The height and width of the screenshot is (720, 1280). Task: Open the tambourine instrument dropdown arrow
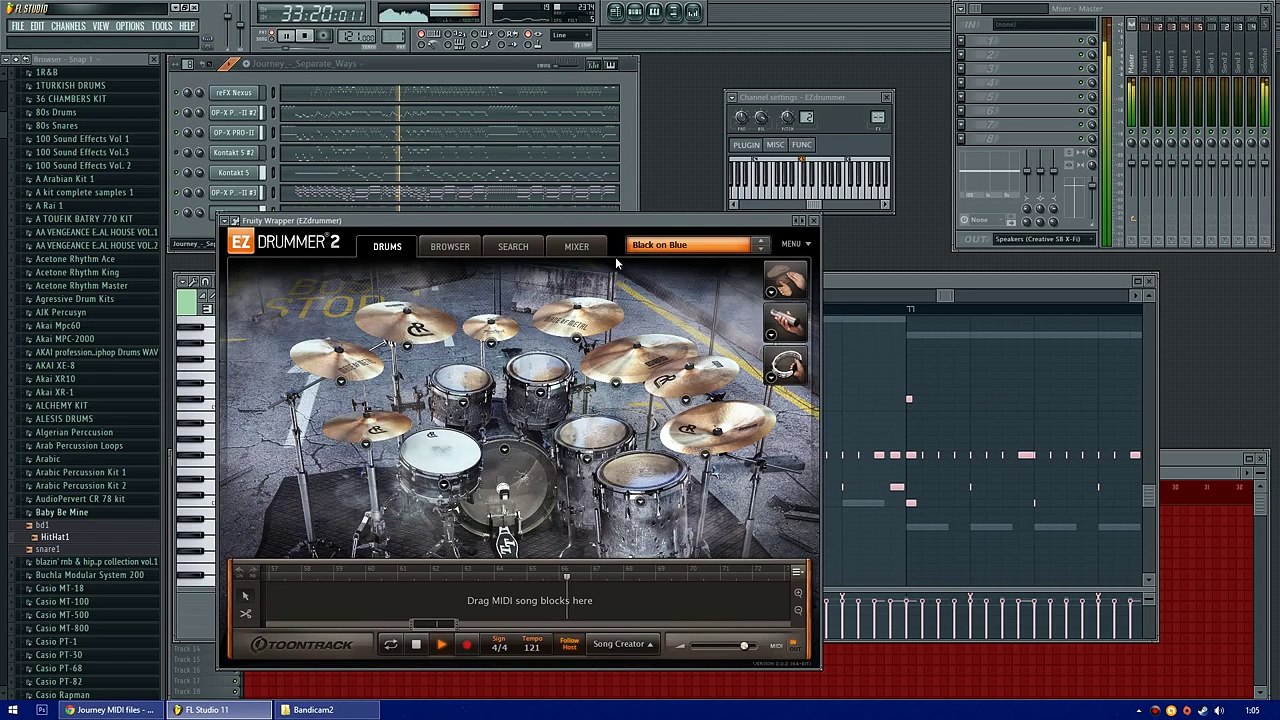point(771,379)
